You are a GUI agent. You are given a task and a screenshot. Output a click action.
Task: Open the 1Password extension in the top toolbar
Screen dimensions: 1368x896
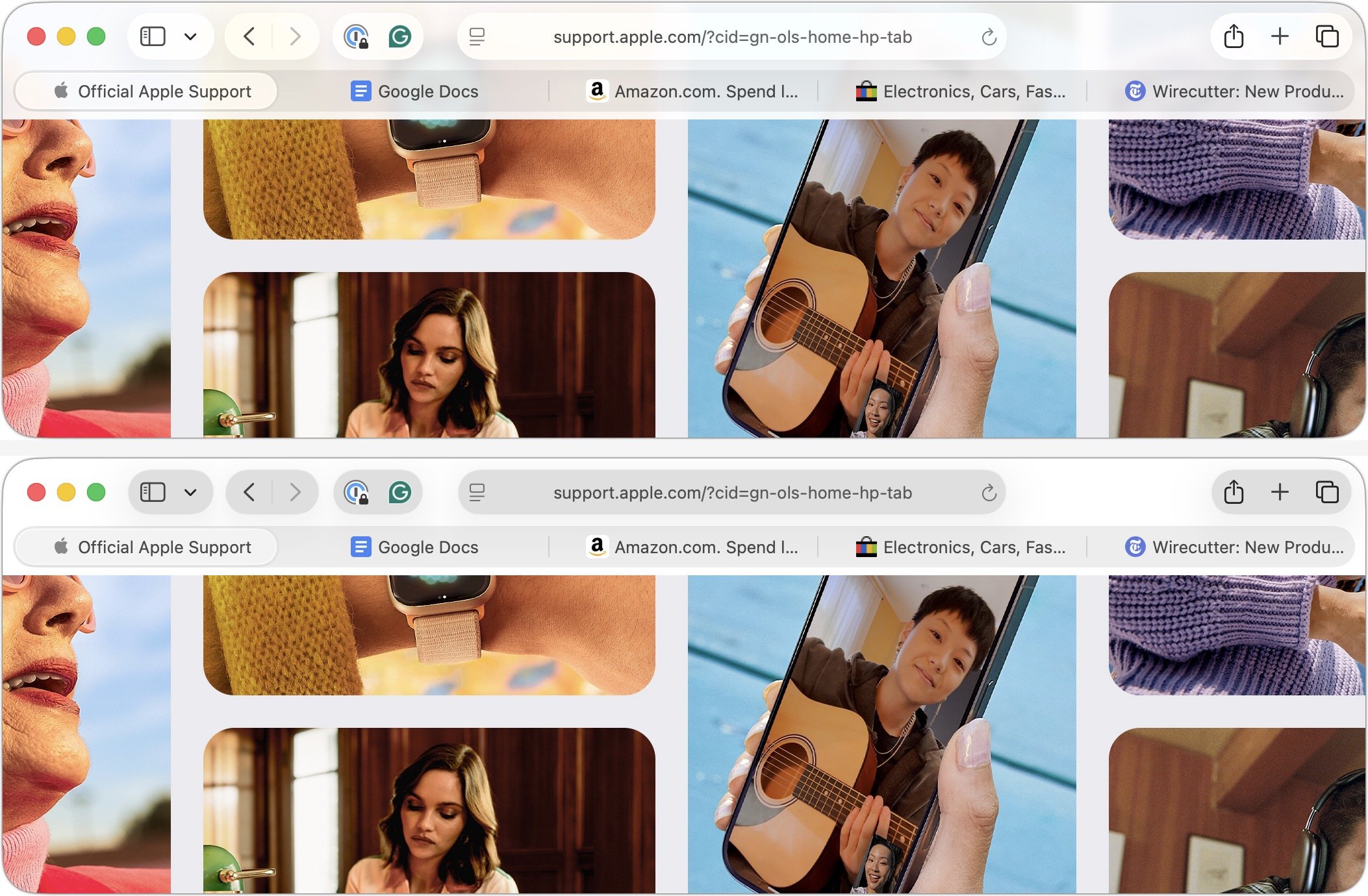coord(357,36)
